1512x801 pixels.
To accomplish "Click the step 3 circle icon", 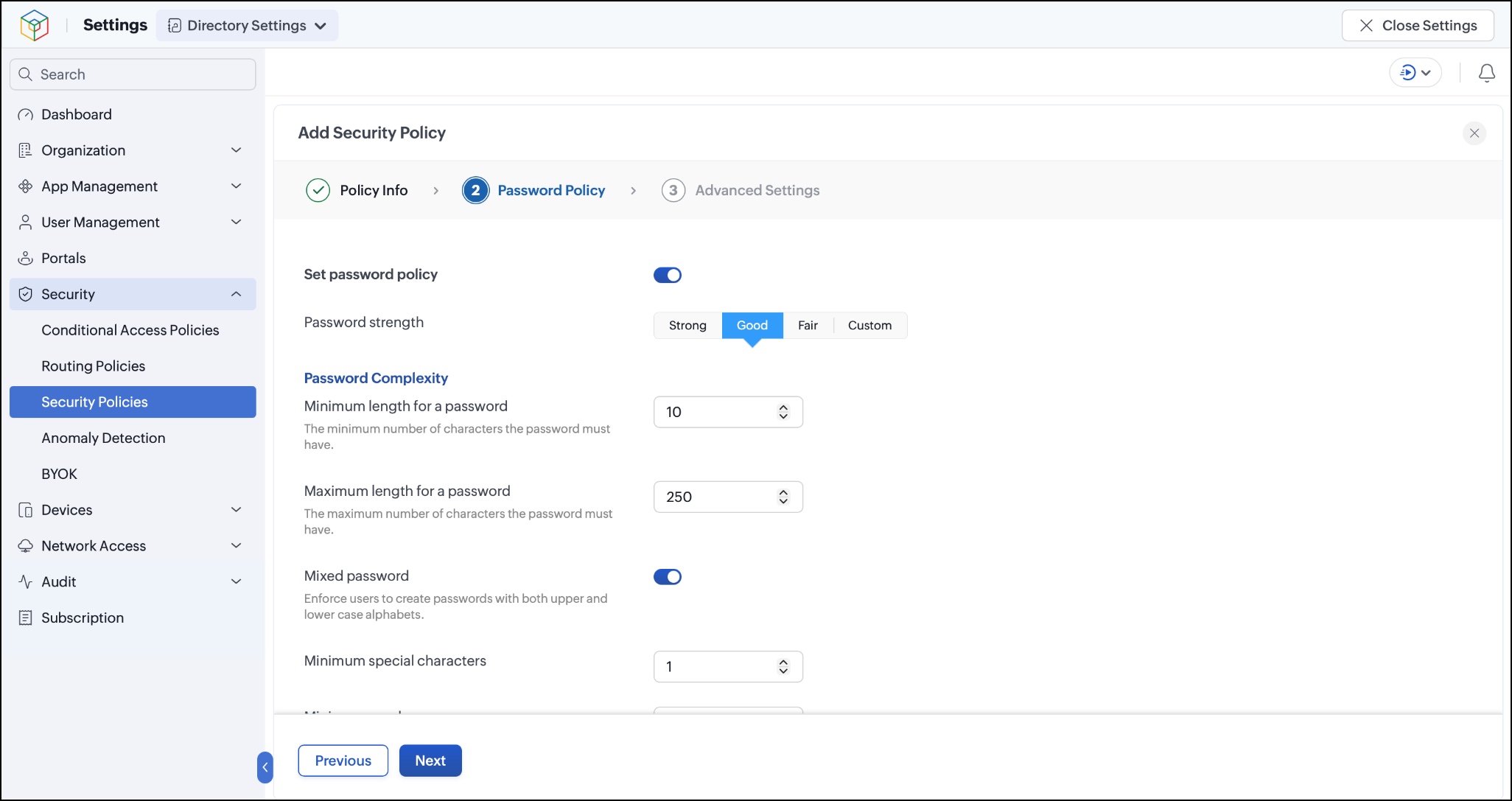I will [673, 190].
